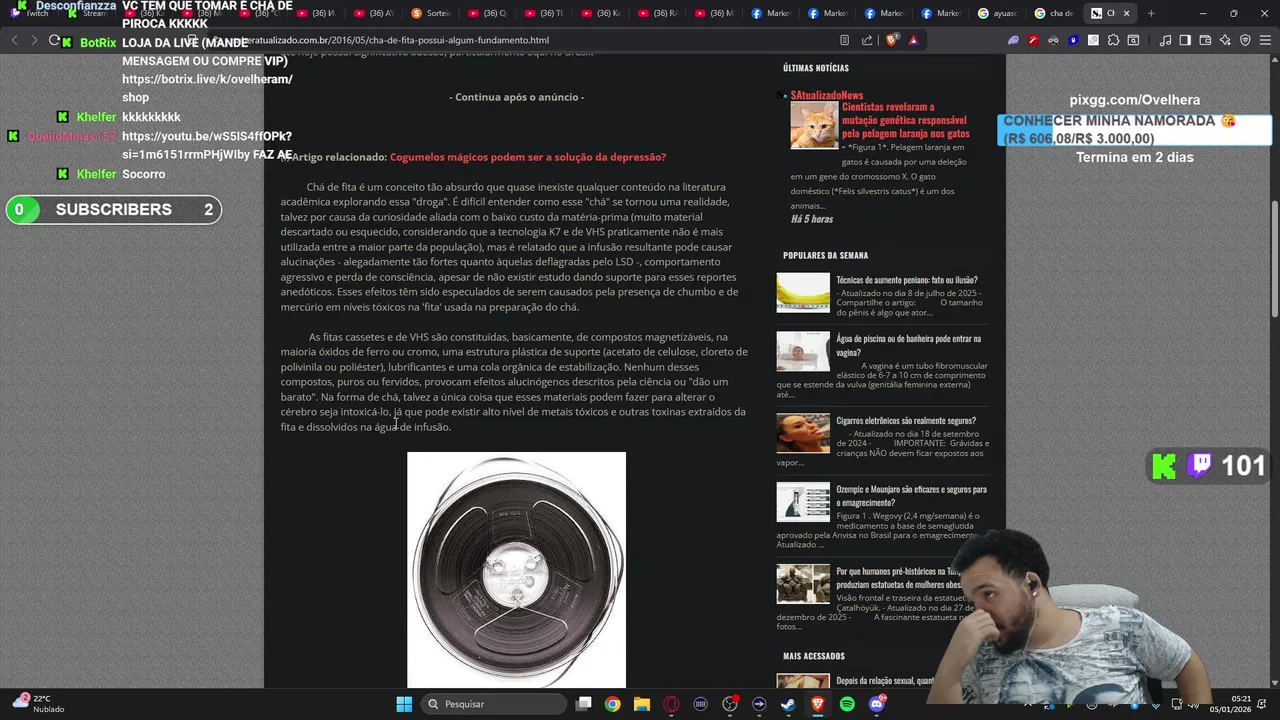Switch to the 'cha de' Google tab
The width and height of the screenshot is (1280, 720).
coord(1054,13)
